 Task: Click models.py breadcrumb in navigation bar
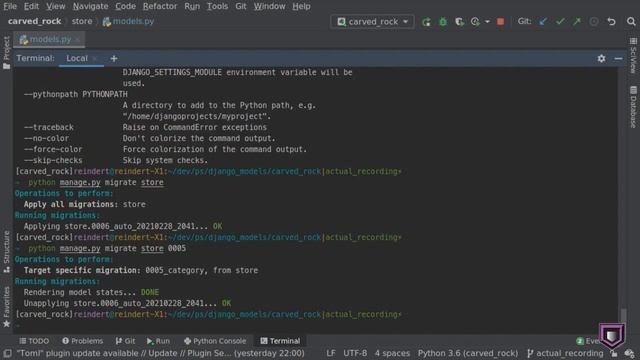coord(128,21)
